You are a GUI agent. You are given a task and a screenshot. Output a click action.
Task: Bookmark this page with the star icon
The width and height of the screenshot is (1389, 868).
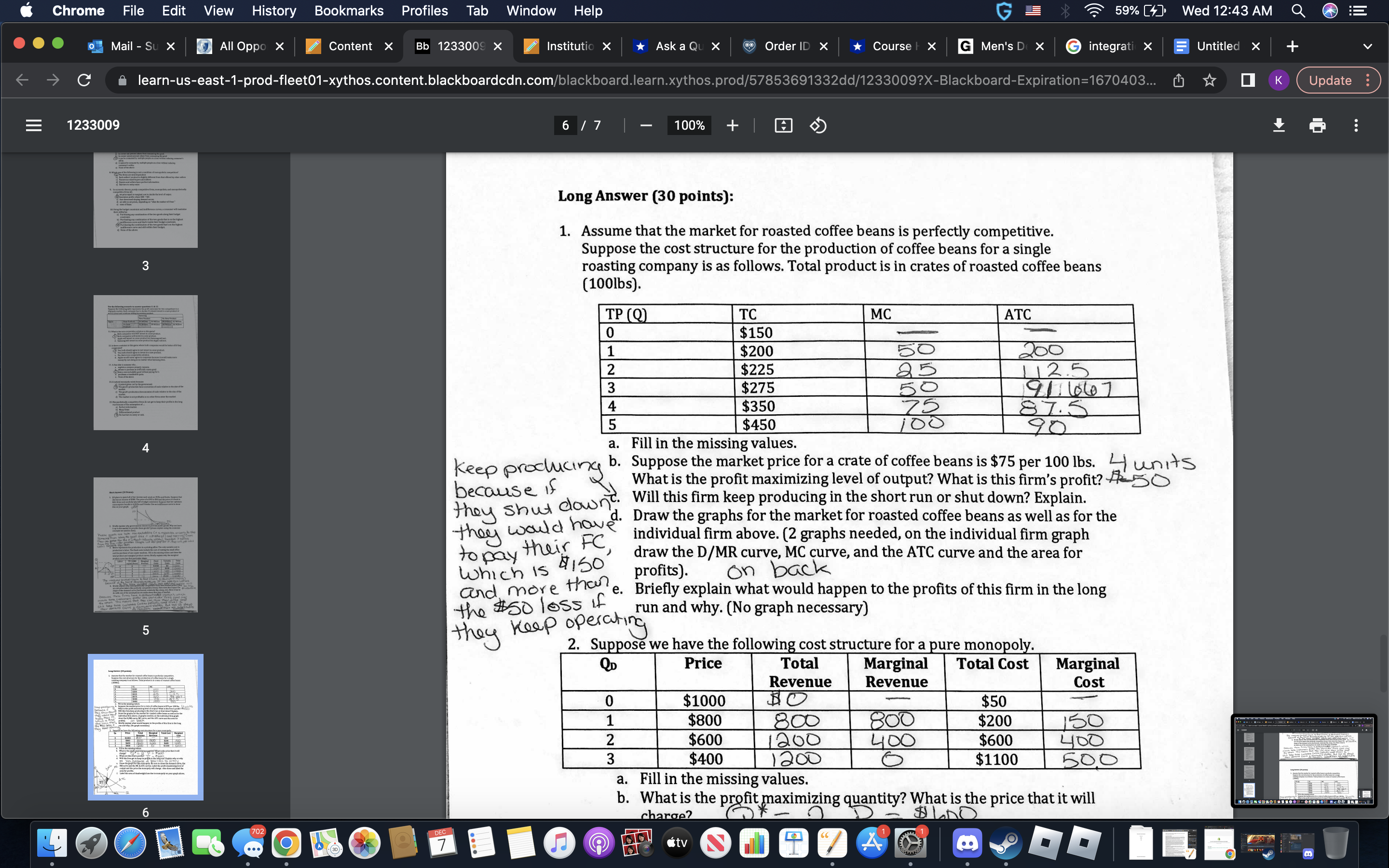point(1210,81)
